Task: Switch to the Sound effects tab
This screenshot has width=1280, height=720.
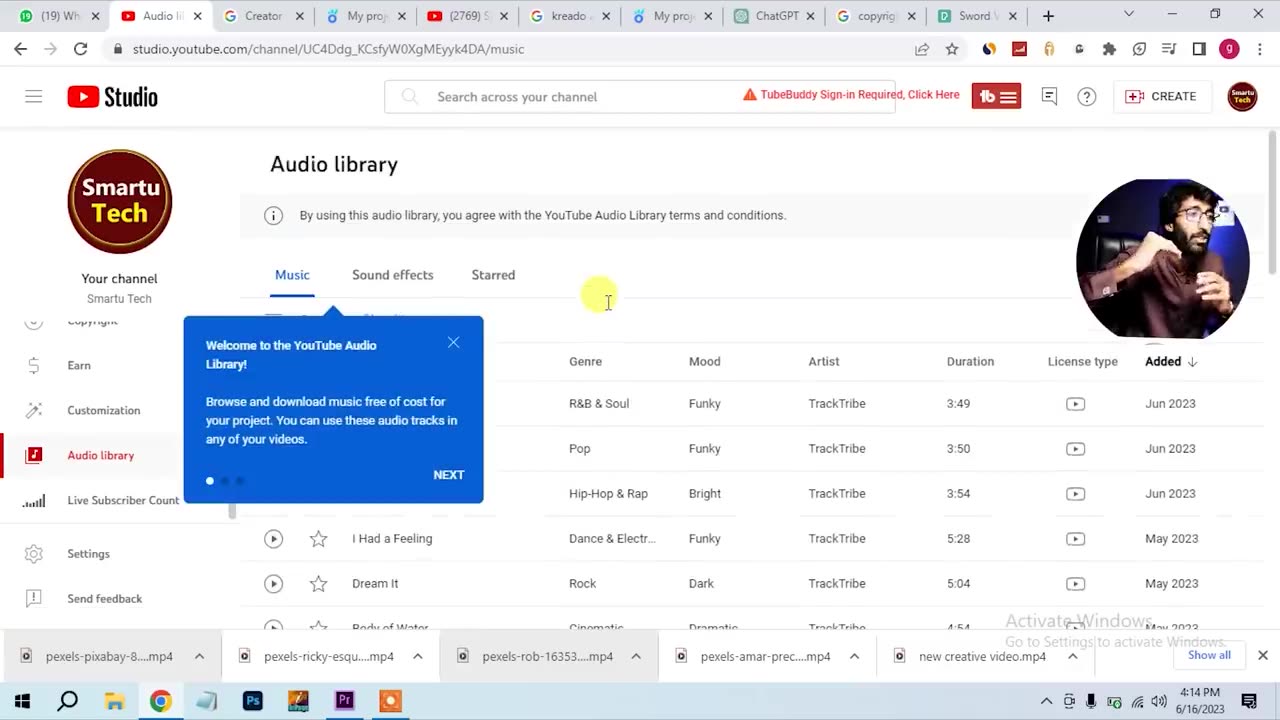Action: pyautogui.click(x=393, y=275)
